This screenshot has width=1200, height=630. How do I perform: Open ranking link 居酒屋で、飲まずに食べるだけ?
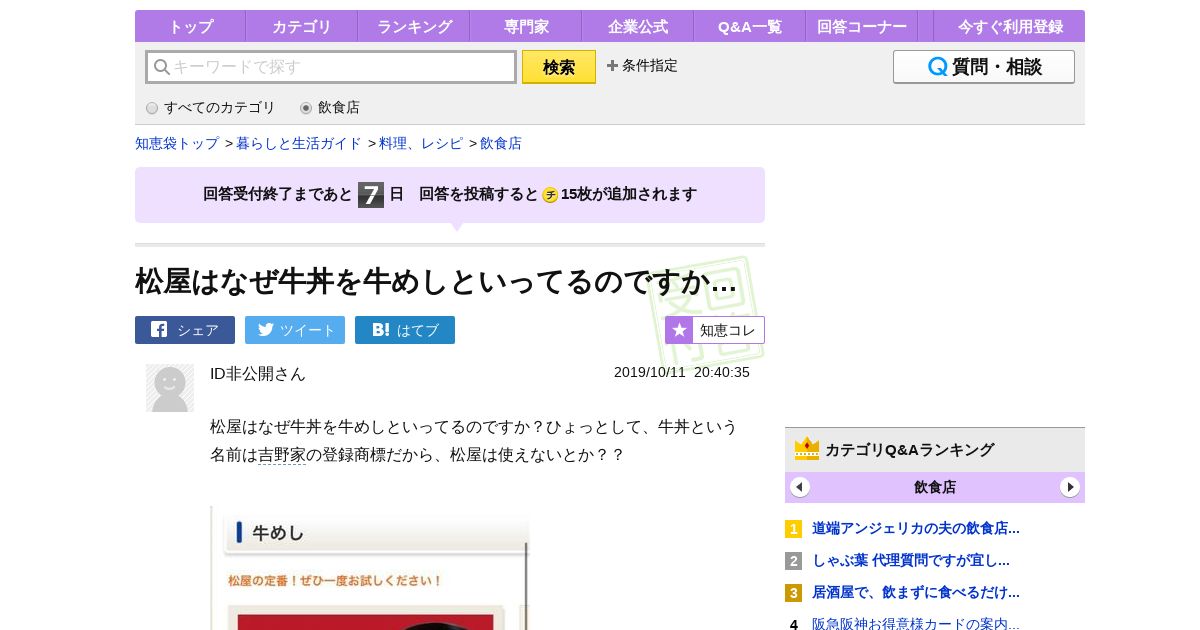916,592
